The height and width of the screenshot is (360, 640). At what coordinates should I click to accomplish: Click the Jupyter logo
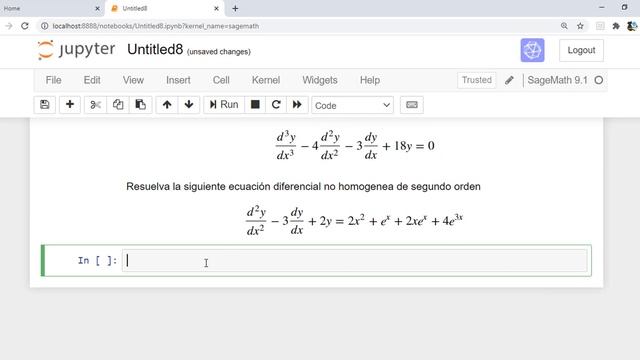[76, 50]
